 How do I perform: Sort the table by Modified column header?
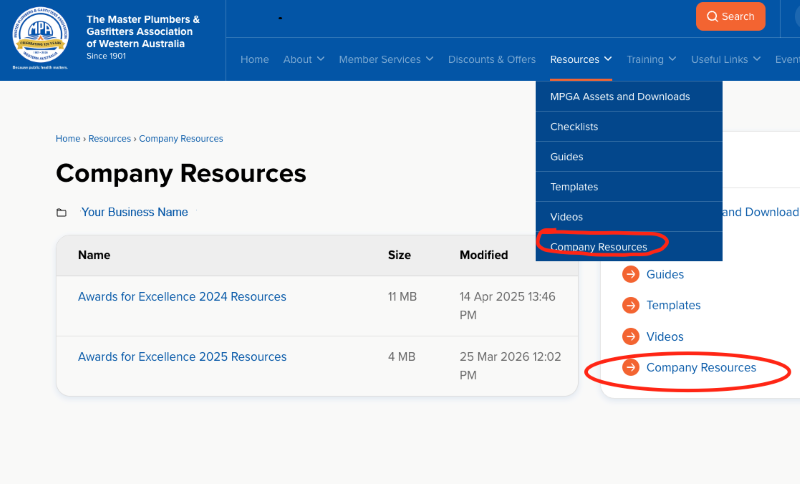pos(483,255)
